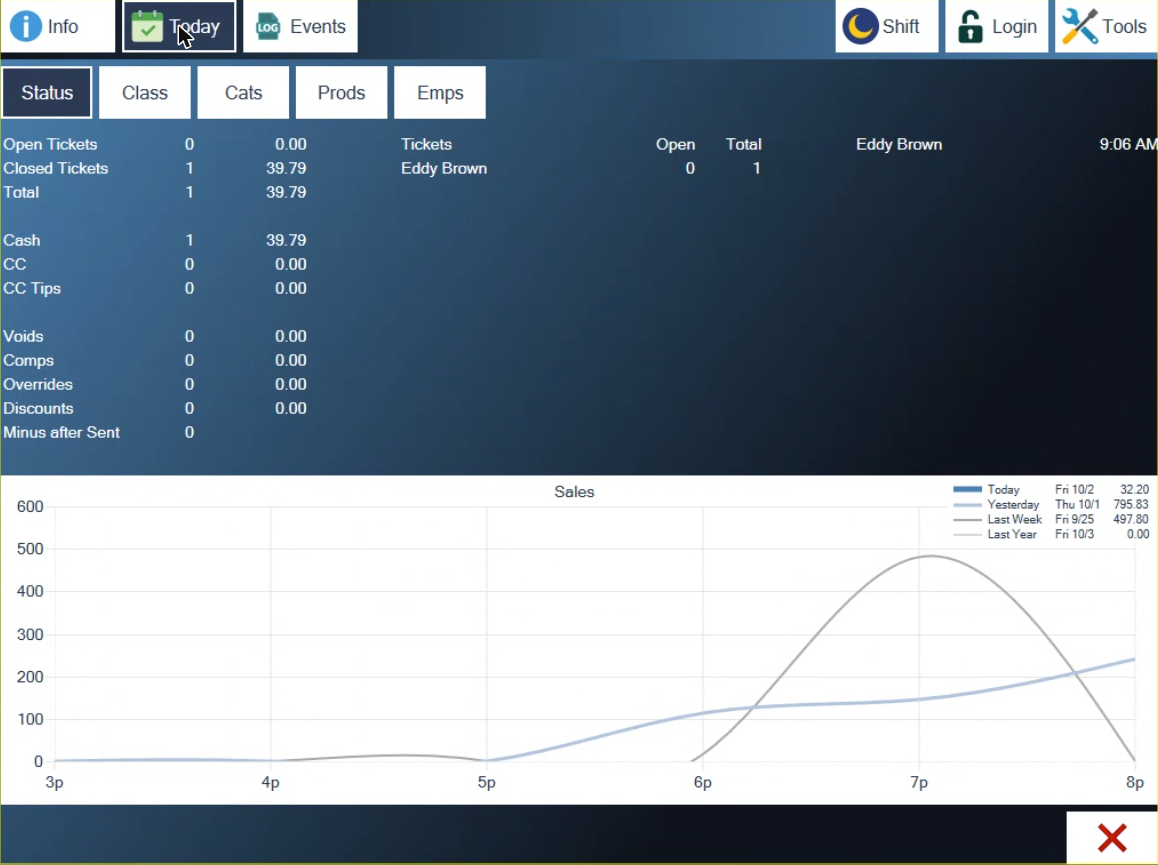Click the Yesterday legend light-blue swatch
1158x865 pixels.
tap(967, 505)
